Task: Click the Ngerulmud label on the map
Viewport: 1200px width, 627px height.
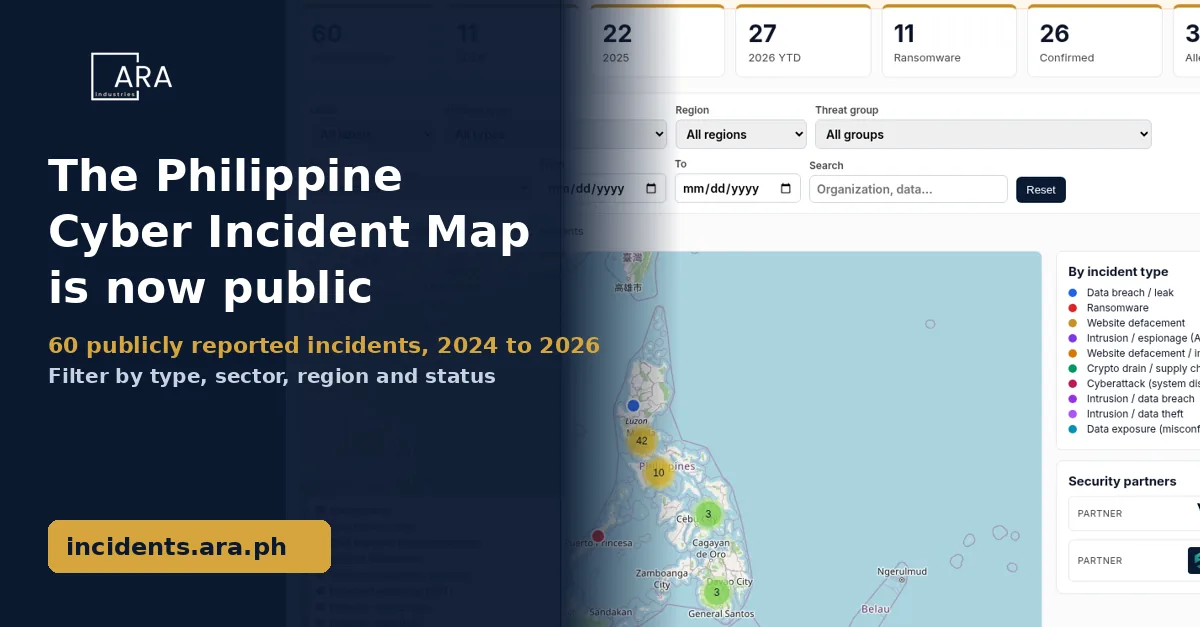Action: (x=902, y=572)
